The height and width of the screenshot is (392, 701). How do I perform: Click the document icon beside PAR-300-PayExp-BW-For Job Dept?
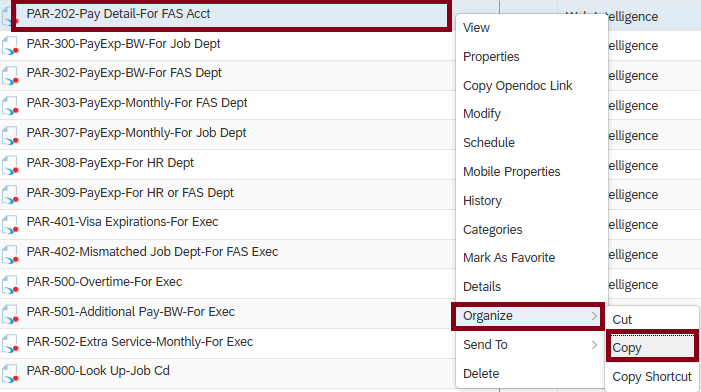pyautogui.click(x=10, y=46)
